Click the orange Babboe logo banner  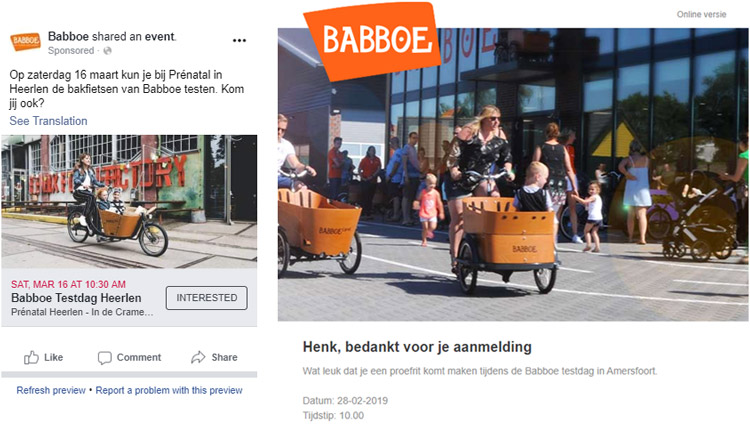373,40
